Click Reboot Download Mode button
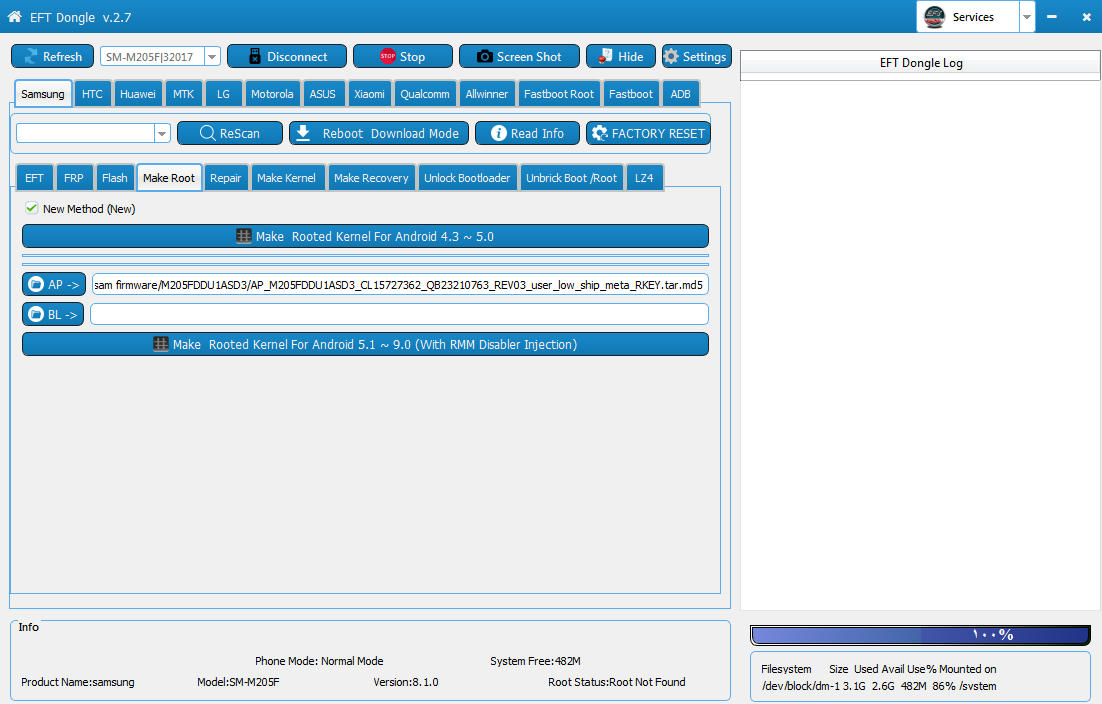The image size is (1102, 704). click(379, 133)
